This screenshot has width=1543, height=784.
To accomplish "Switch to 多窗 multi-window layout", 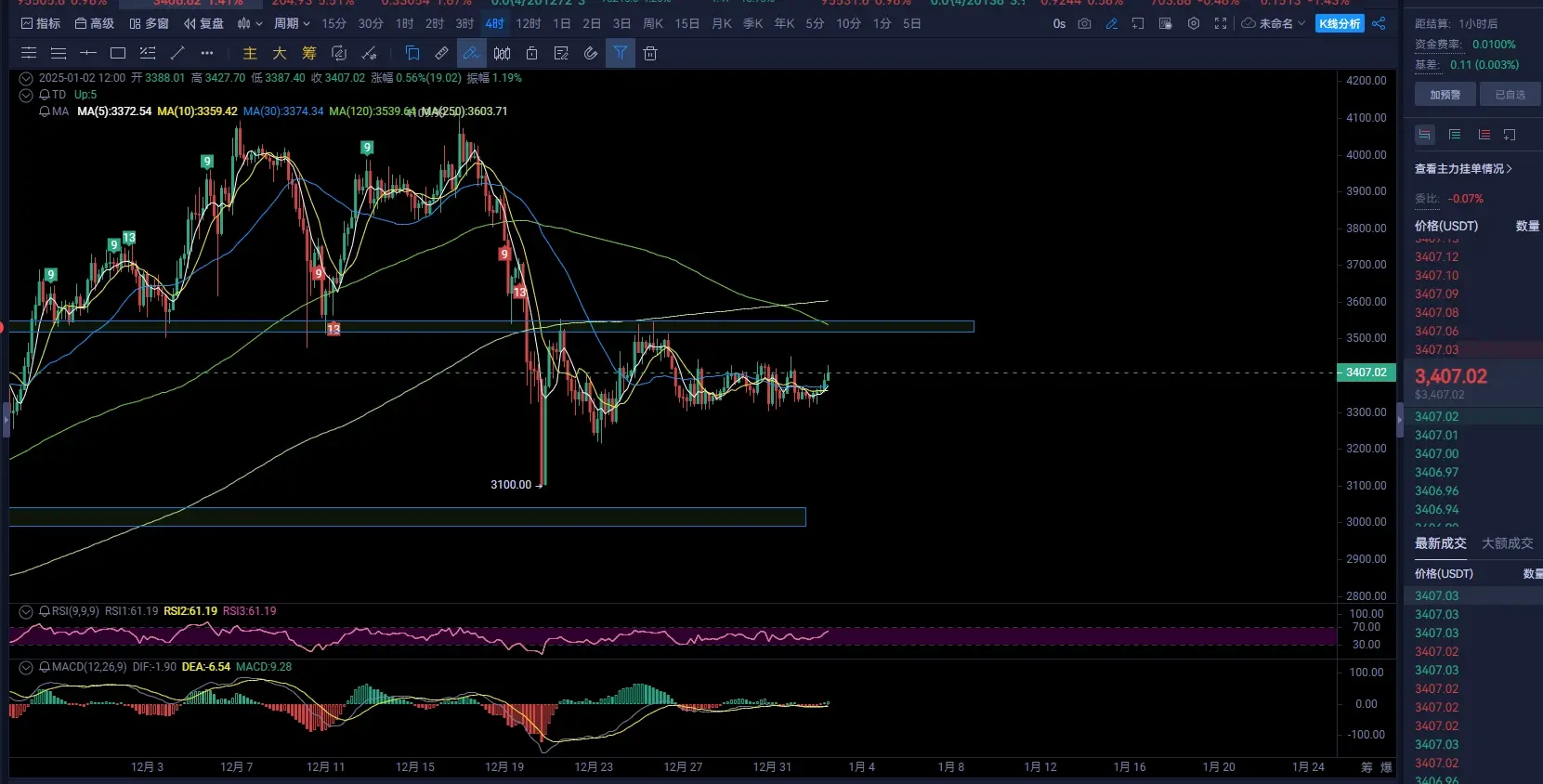I will pyautogui.click(x=149, y=23).
